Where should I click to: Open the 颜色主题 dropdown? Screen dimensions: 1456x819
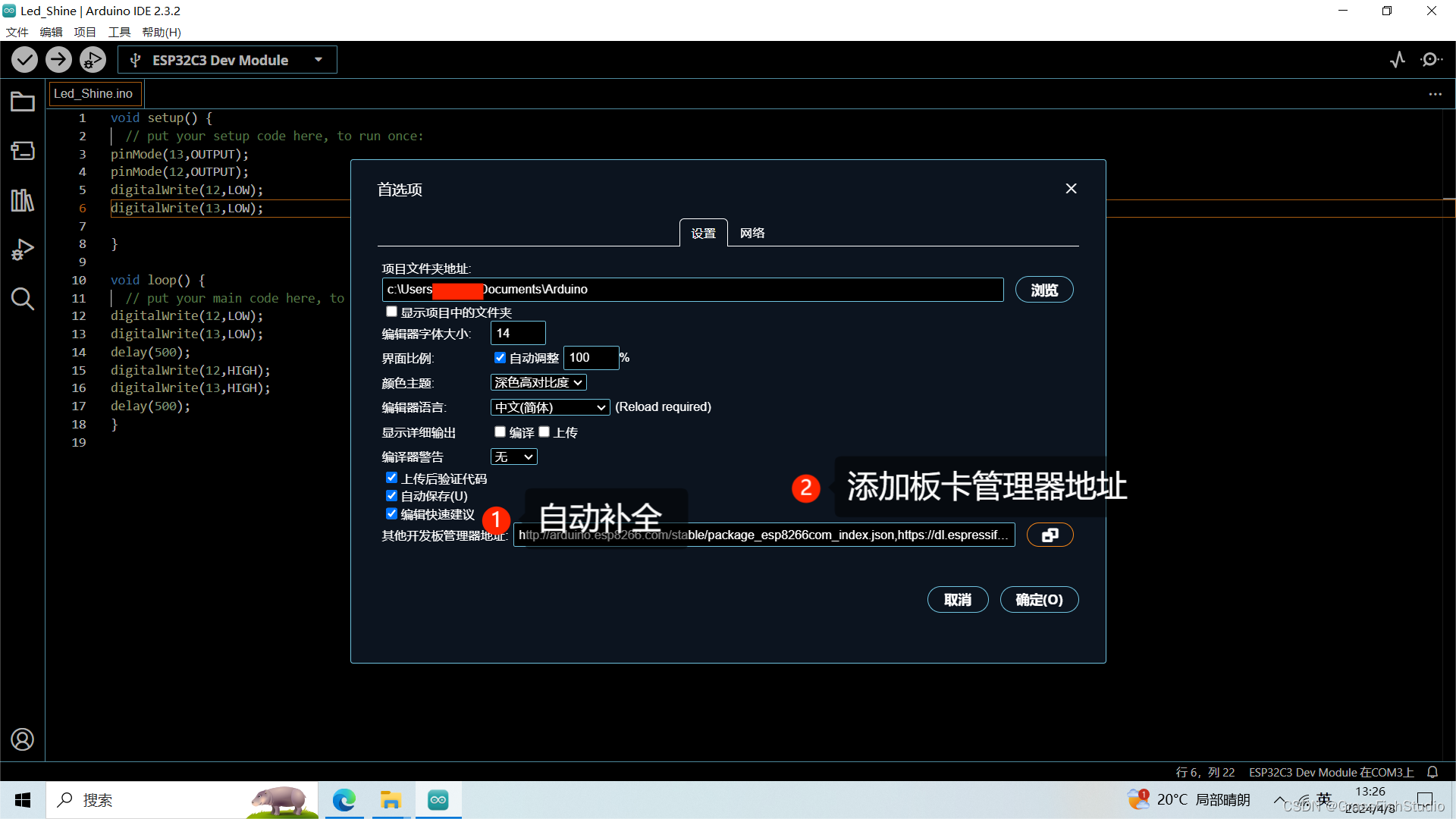[x=538, y=382]
